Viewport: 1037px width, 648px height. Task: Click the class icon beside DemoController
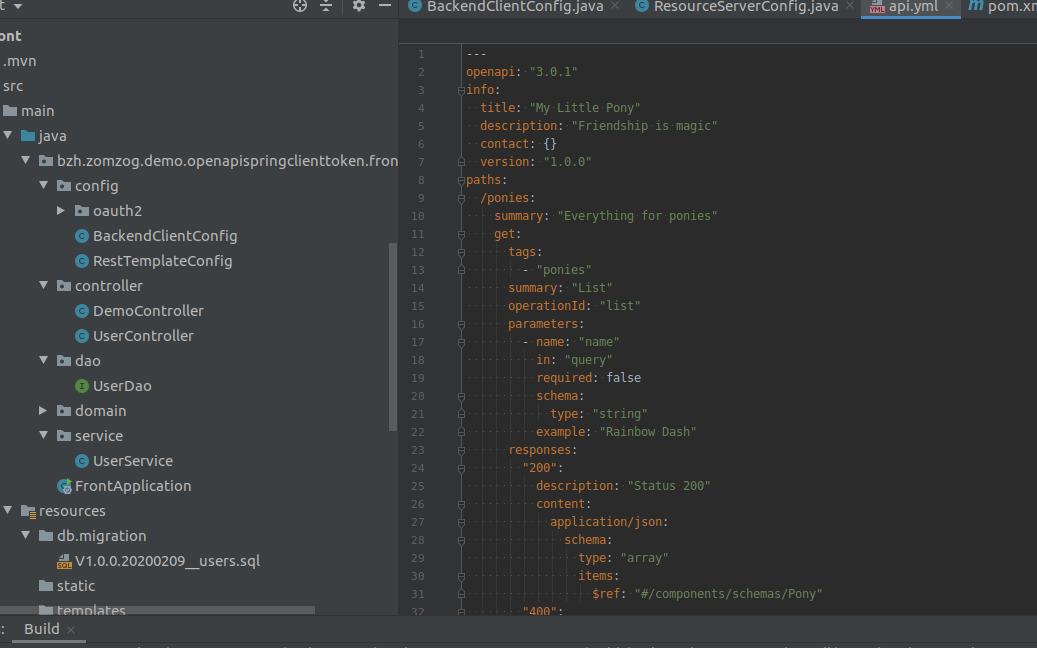pyautogui.click(x=82, y=310)
